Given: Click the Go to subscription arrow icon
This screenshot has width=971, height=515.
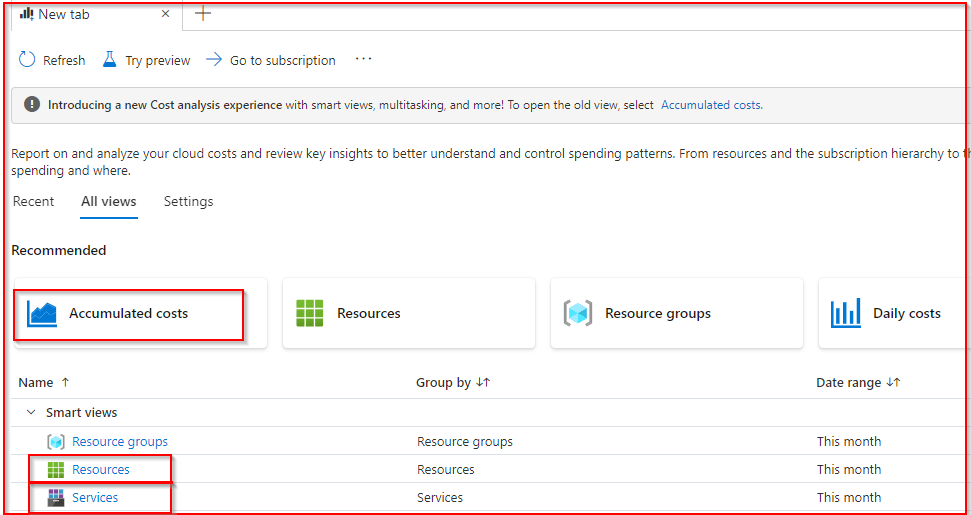Looking at the screenshot, I should pos(214,60).
